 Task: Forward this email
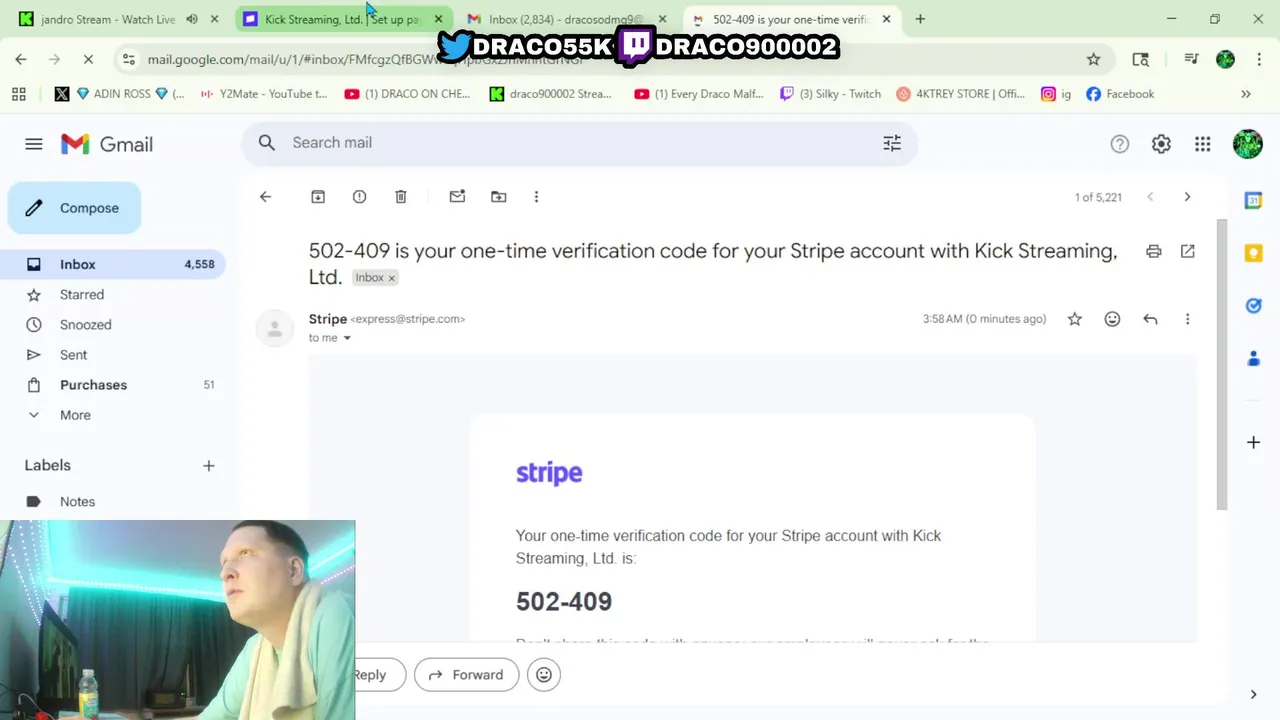pyautogui.click(x=466, y=675)
